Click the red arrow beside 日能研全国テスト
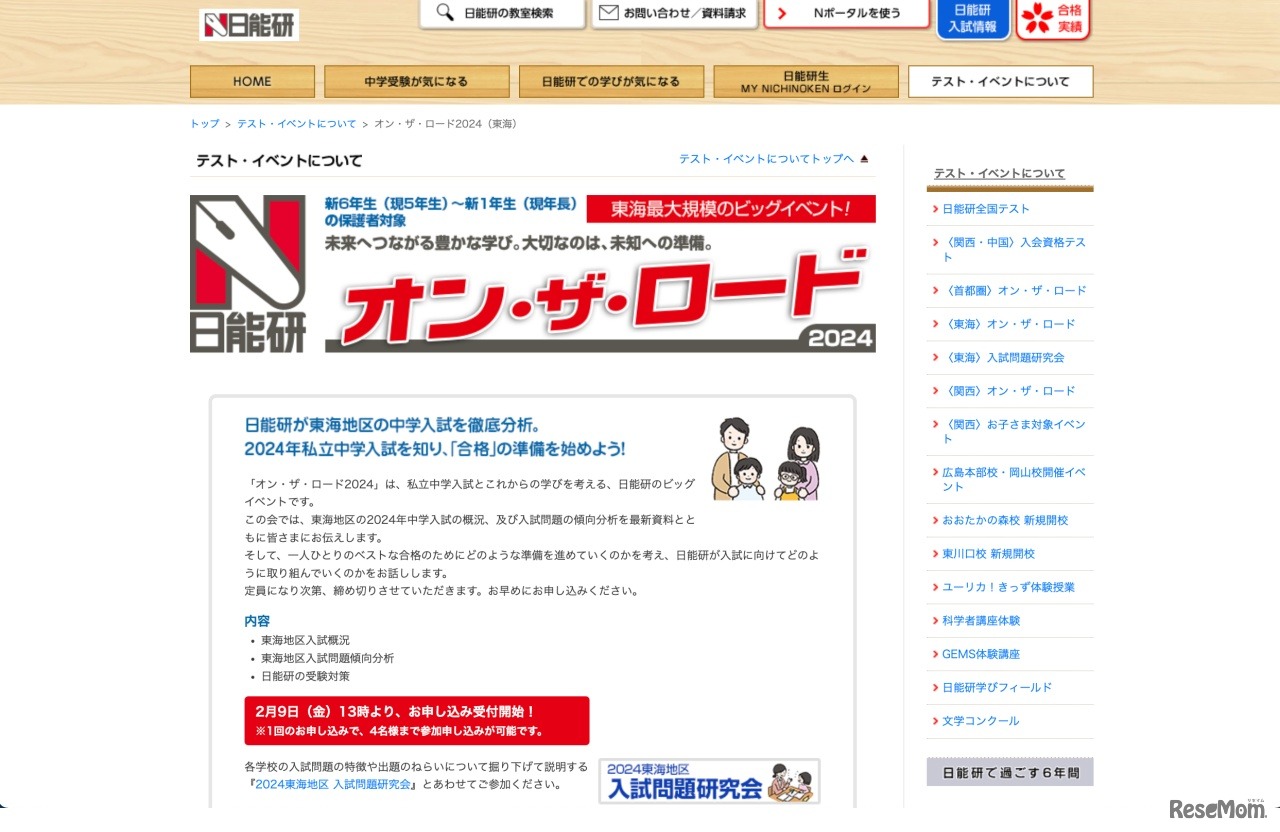This screenshot has height=832, width=1280. pos(935,209)
